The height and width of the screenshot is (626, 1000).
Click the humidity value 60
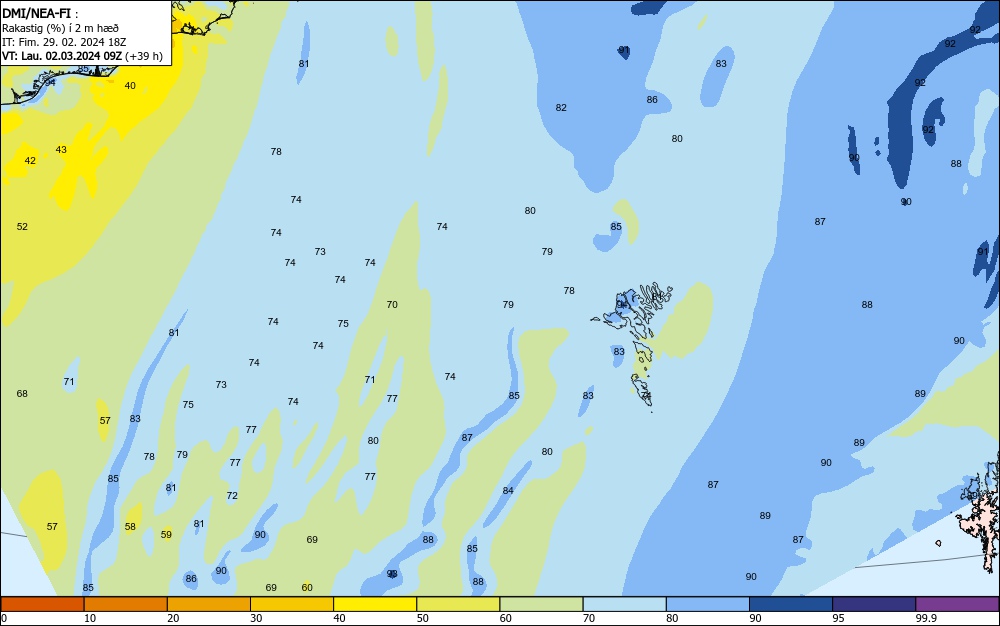[307, 588]
